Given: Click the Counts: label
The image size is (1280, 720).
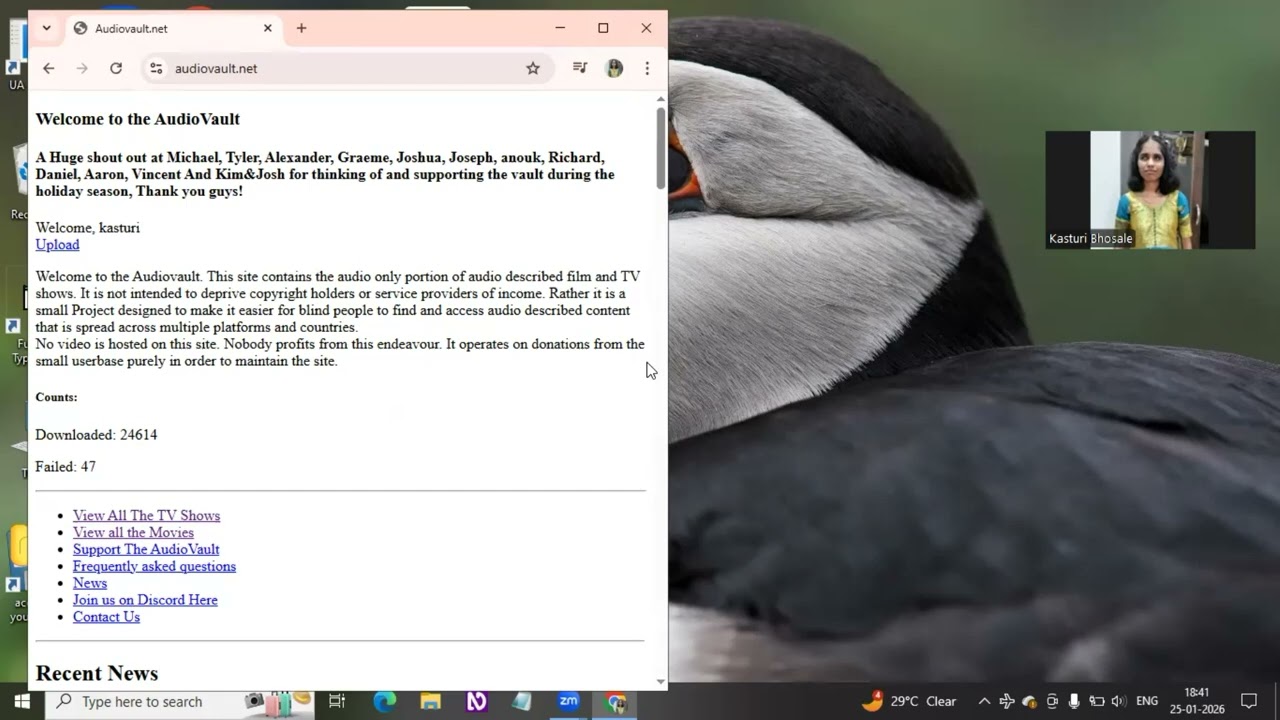Looking at the screenshot, I should (x=56, y=397).
